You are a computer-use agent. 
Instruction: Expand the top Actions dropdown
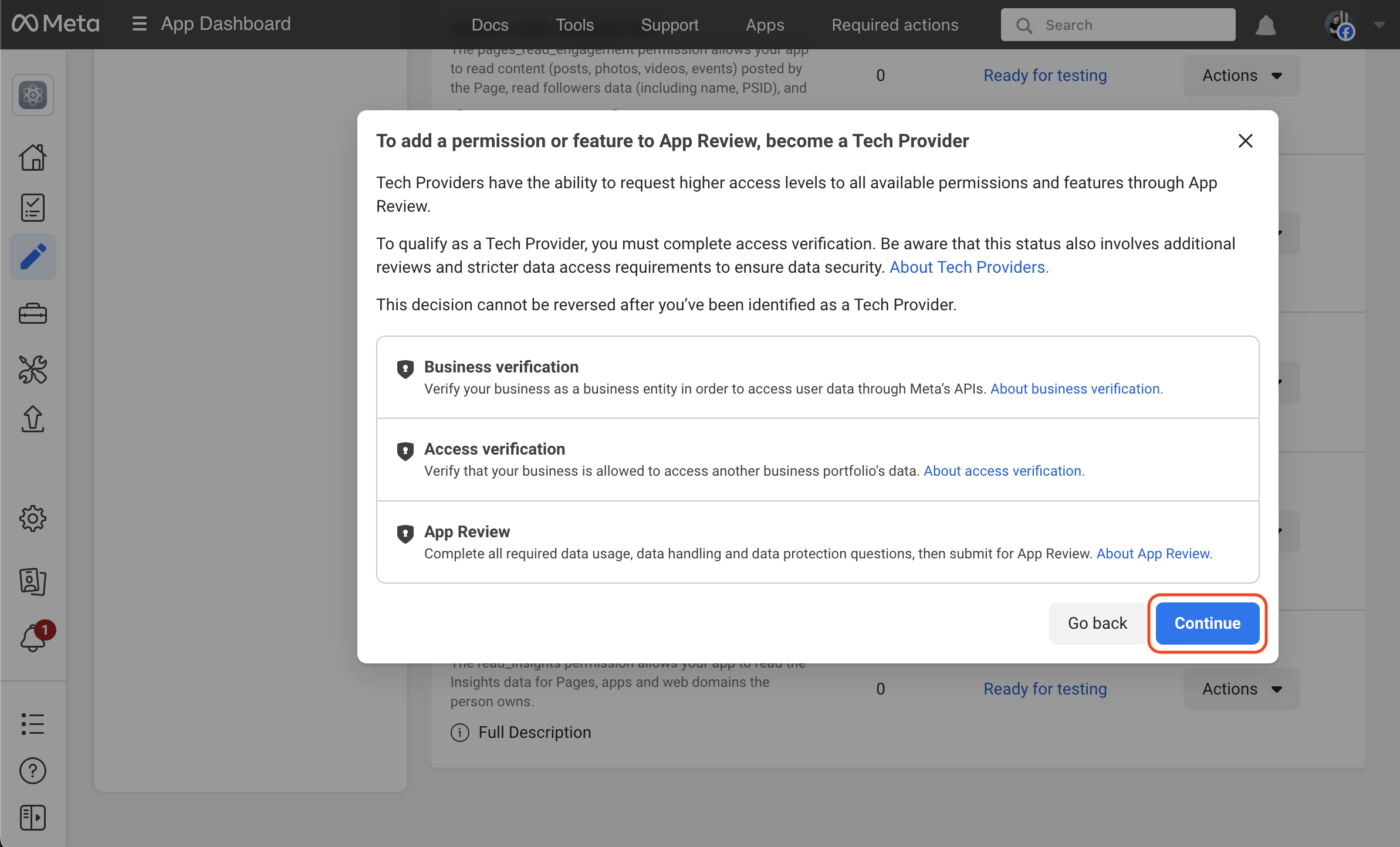(x=1241, y=76)
